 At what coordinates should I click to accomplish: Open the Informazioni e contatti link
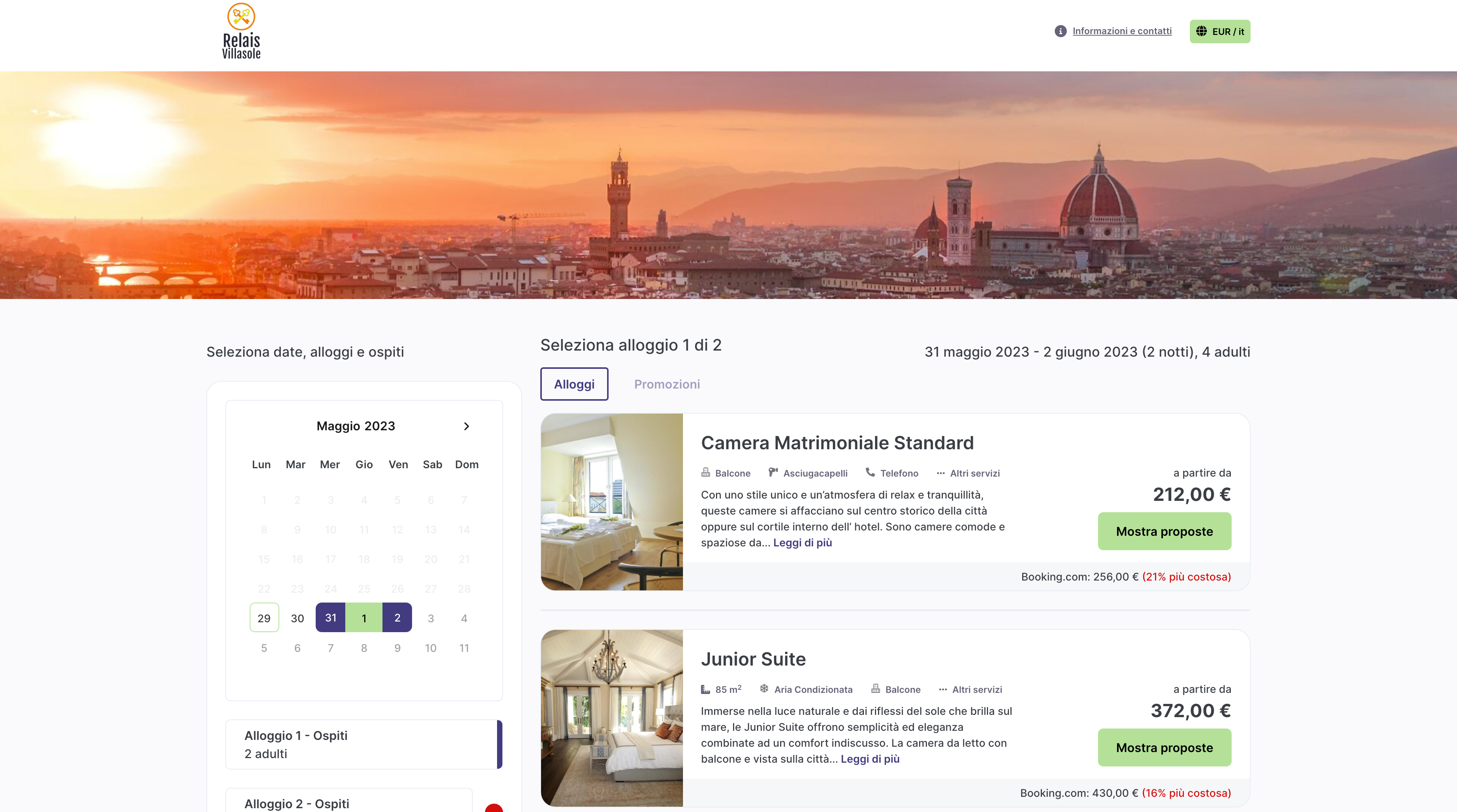tap(1122, 31)
